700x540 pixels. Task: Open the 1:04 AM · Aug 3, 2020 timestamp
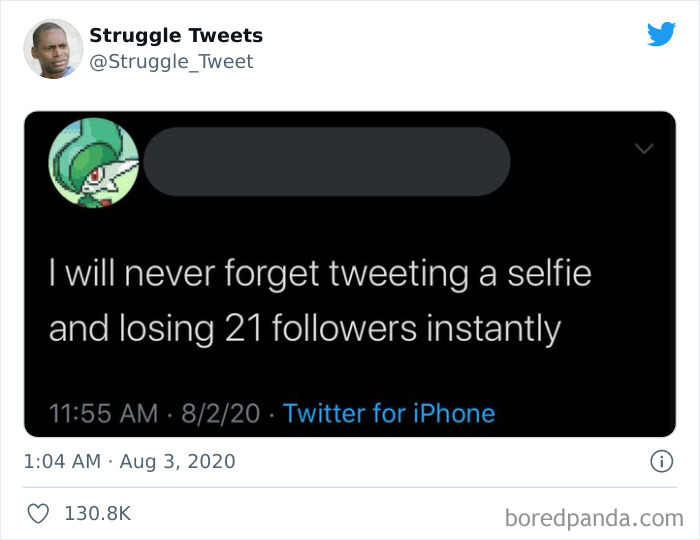tap(130, 461)
